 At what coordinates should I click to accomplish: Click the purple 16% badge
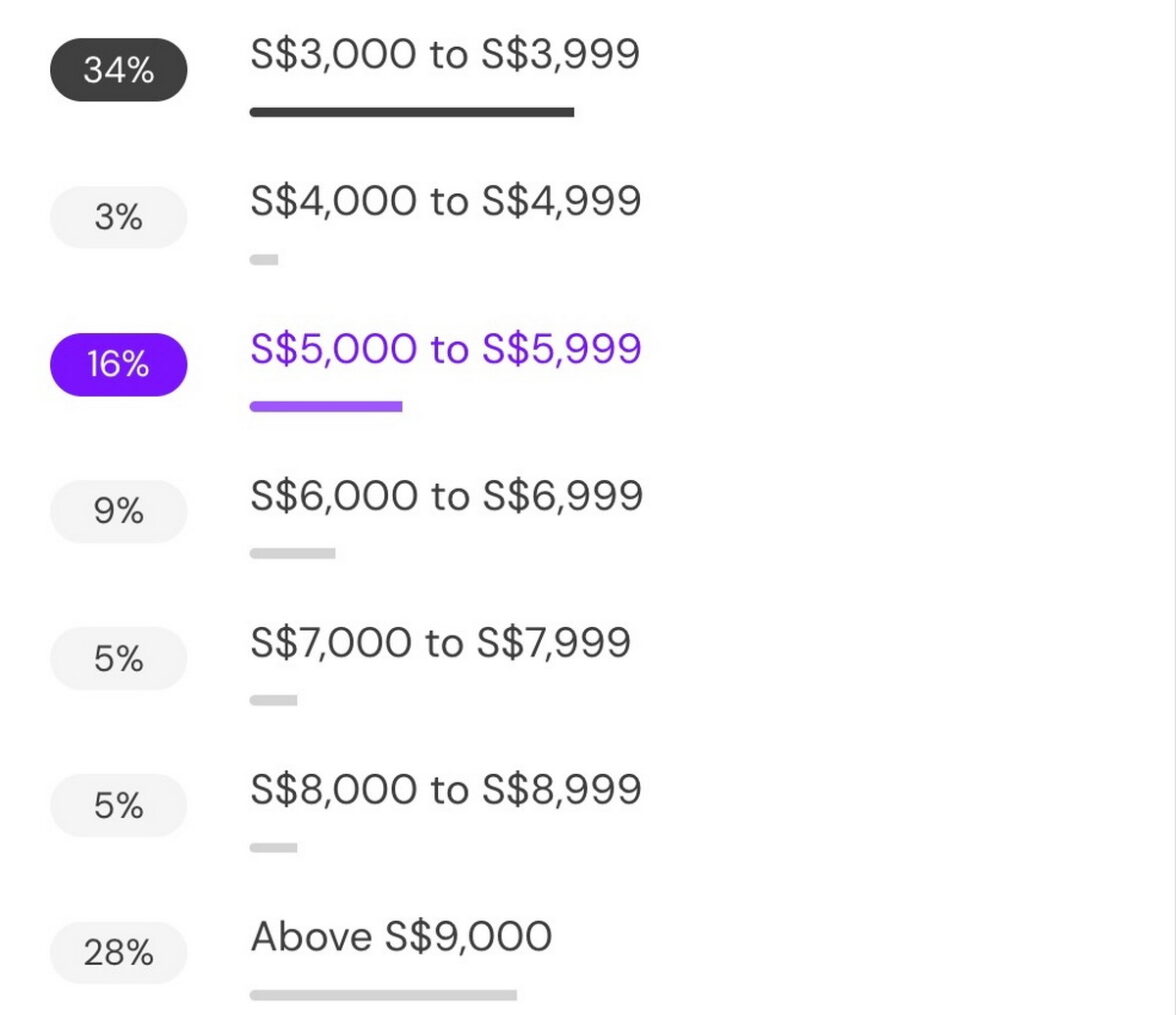point(118,364)
